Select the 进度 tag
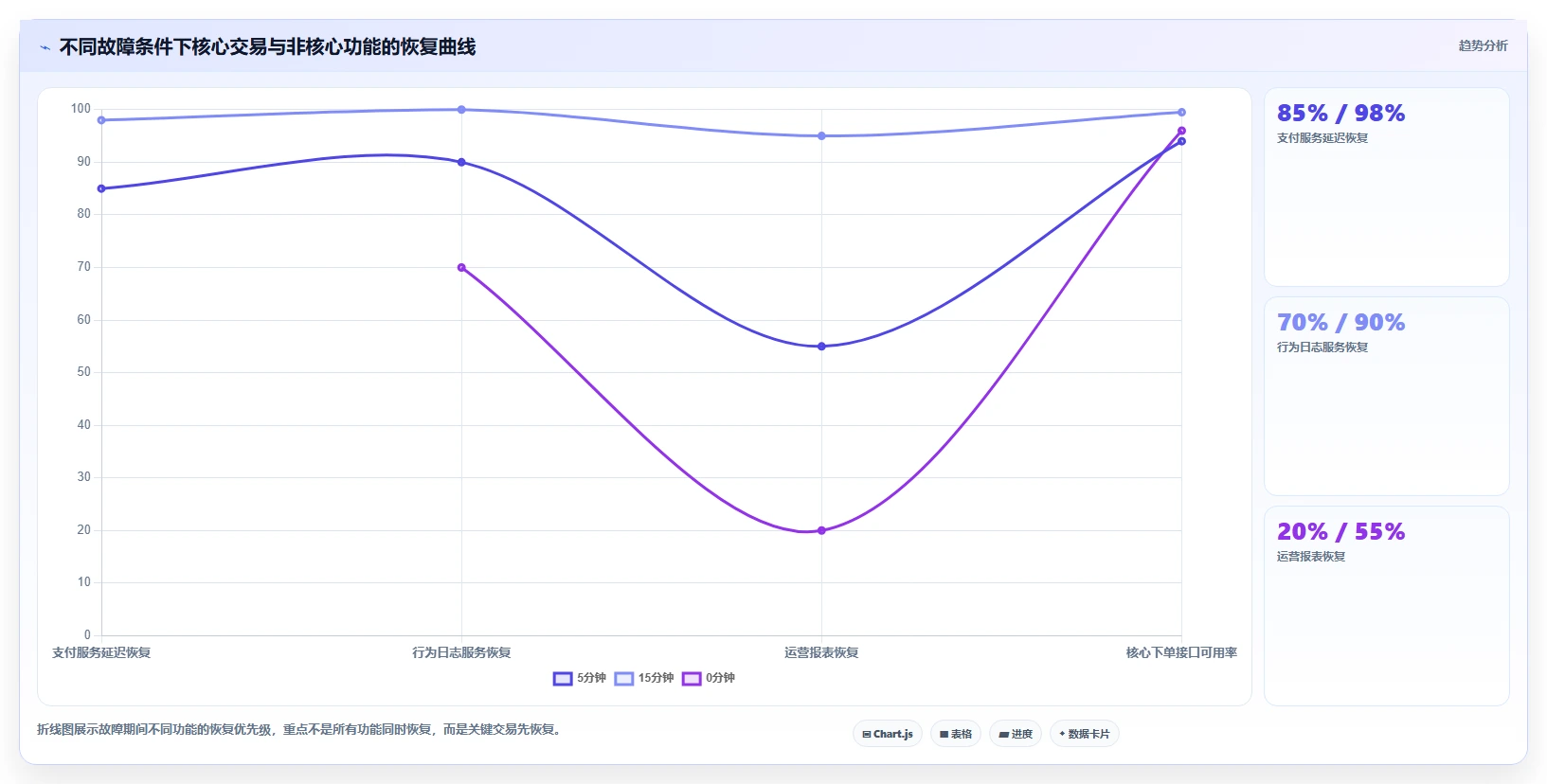The image size is (1547, 784). 1016,734
